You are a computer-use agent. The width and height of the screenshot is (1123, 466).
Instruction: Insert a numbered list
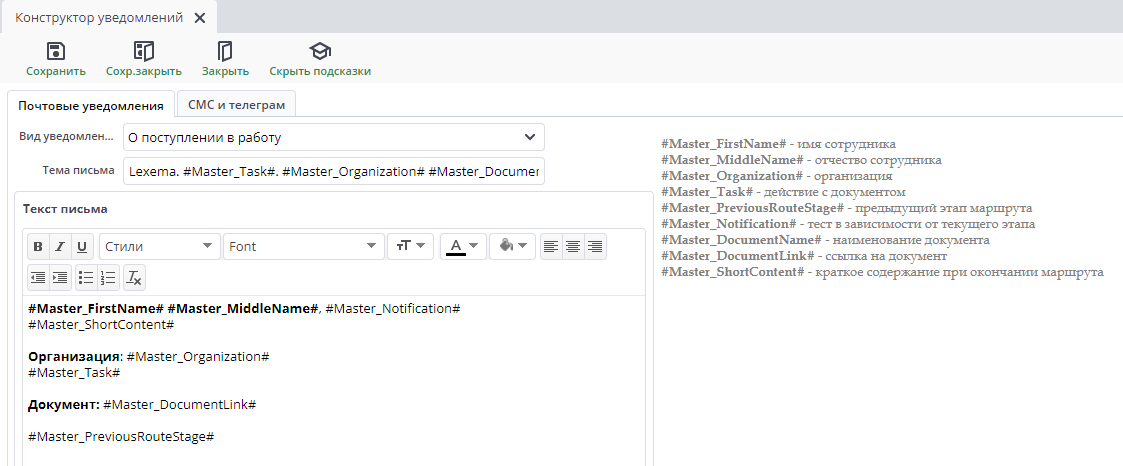coord(108,278)
